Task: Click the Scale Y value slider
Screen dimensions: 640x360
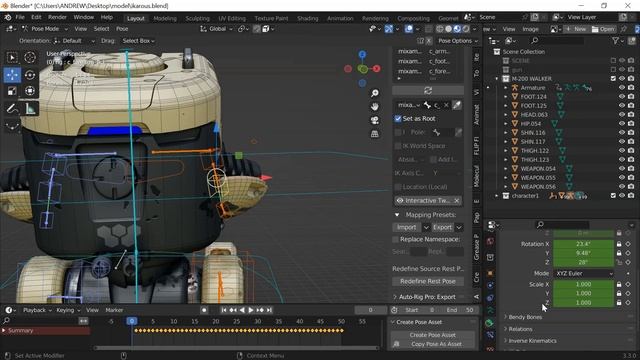Action: point(583,294)
